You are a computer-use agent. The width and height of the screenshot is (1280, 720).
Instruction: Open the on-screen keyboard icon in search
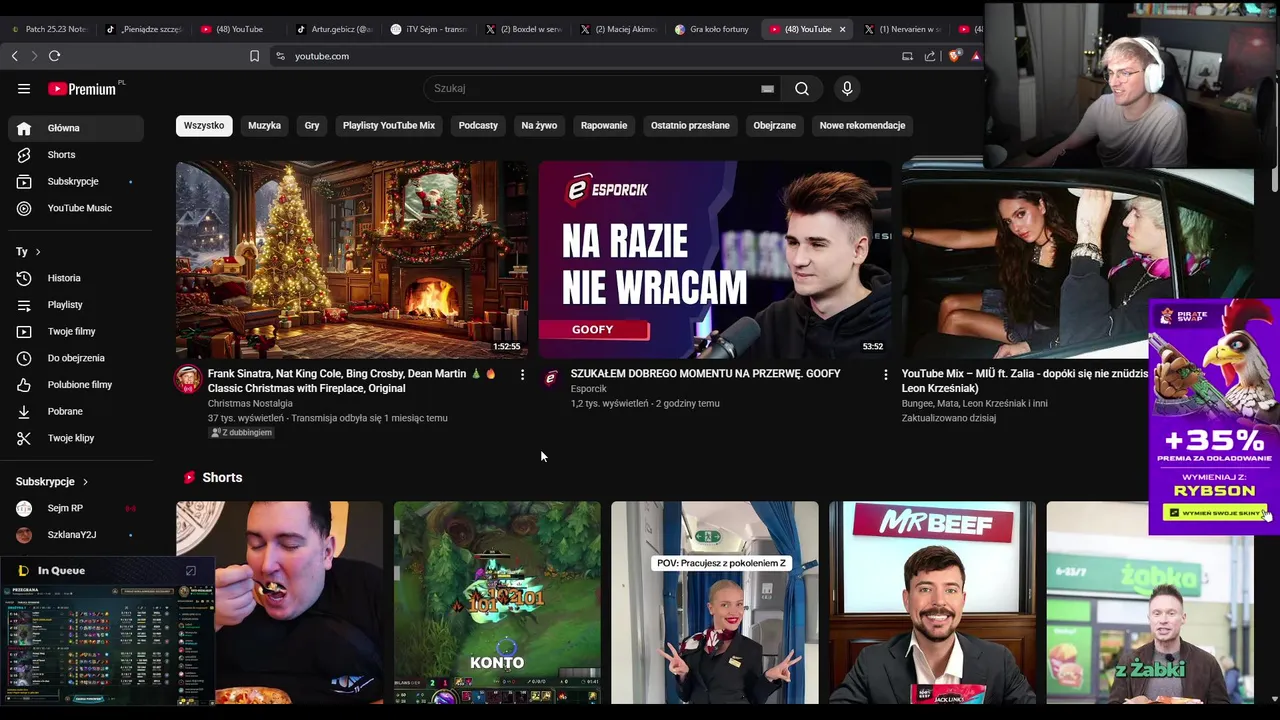point(767,88)
